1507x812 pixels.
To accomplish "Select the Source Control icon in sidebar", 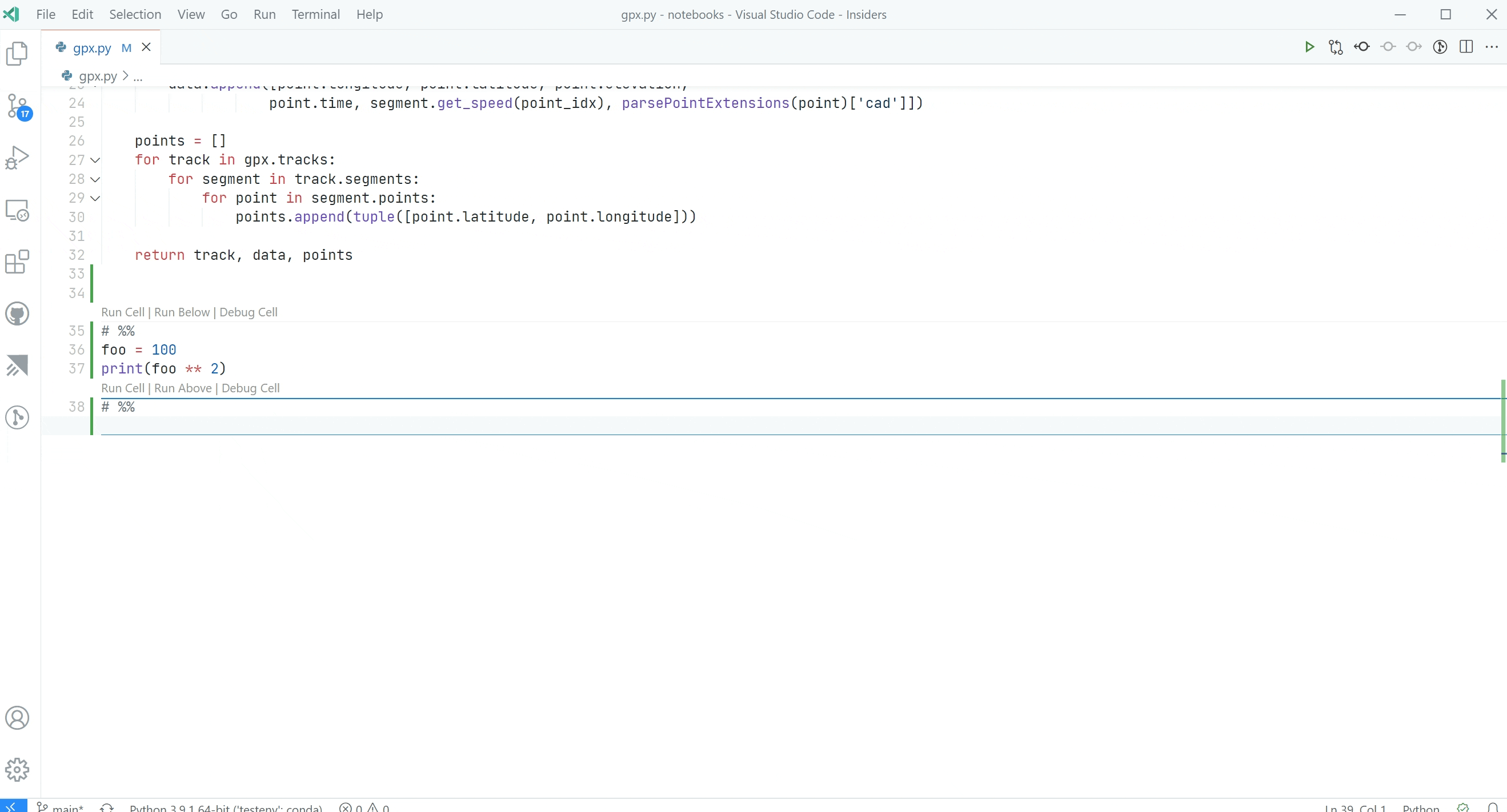I will pyautogui.click(x=18, y=107).
